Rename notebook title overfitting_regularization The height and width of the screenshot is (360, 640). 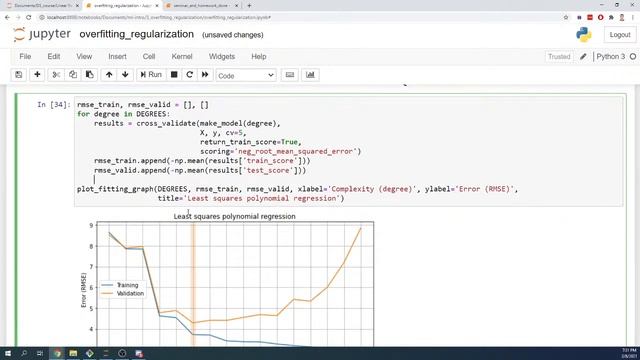click(x=136, y=34)
